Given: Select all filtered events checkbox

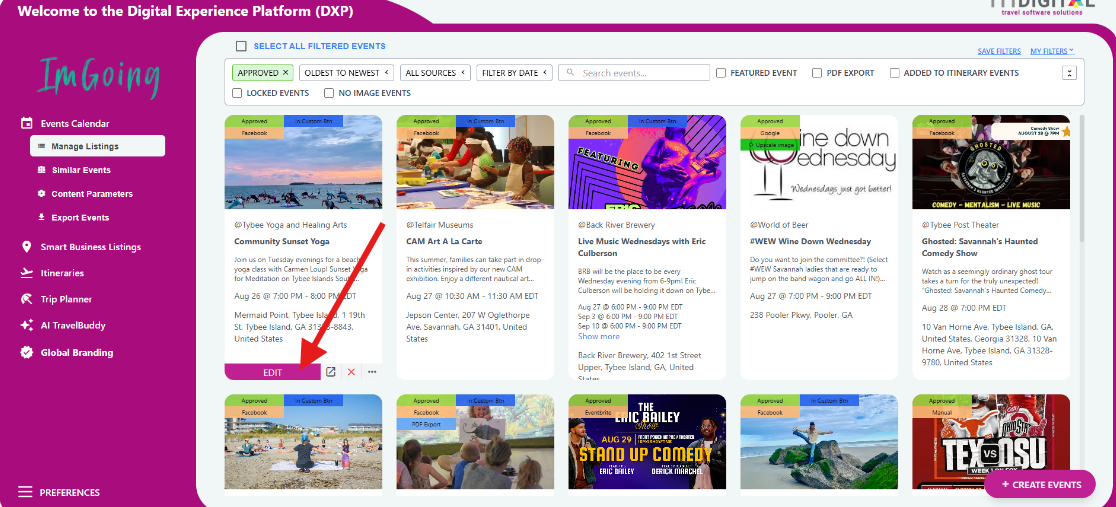Looking at the screenshot, I should [241, 46].
